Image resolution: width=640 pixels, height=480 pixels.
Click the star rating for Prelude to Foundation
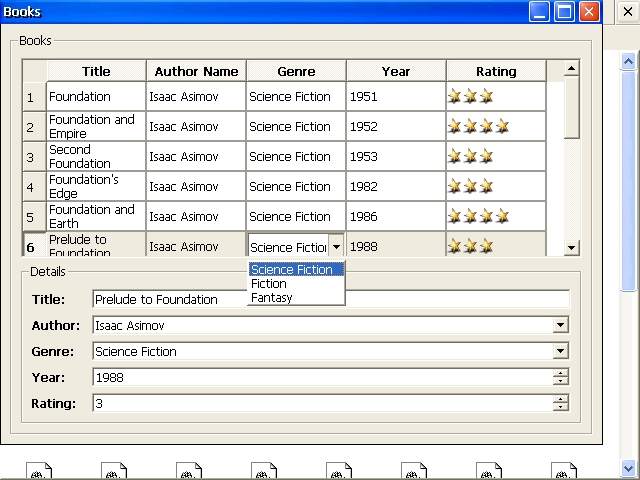point(470,246)
